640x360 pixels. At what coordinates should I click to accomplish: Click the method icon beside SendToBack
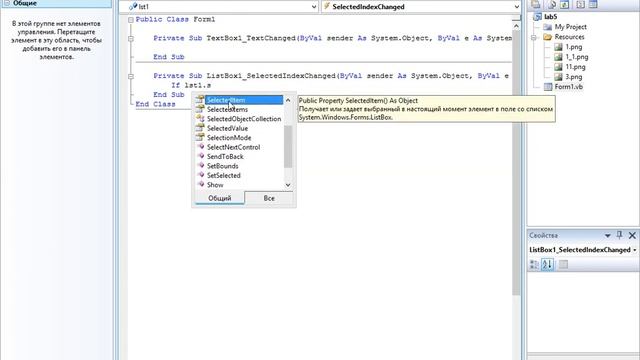tap(200, 156)
